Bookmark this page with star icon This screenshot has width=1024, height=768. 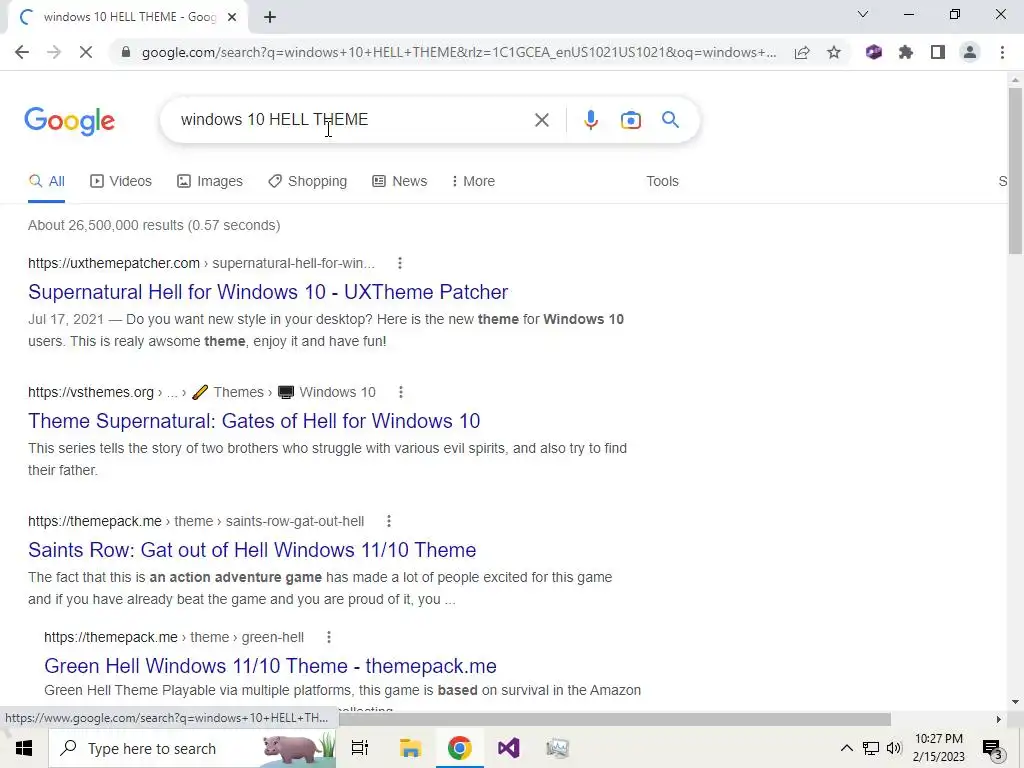834,52
